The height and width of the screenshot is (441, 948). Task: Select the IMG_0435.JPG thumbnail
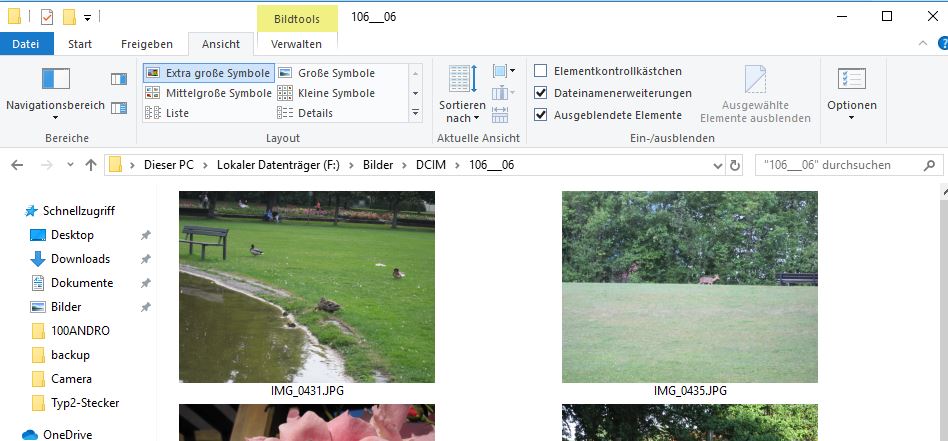click(690, 287)
